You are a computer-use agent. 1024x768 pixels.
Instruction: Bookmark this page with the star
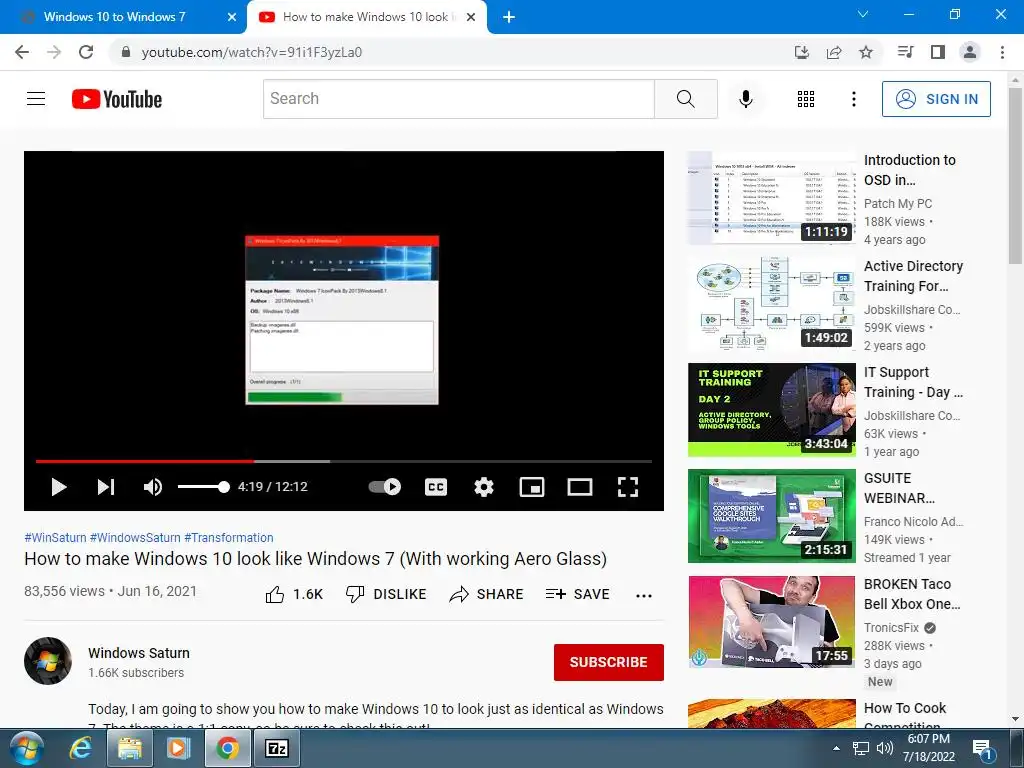(x=866, y=52)
